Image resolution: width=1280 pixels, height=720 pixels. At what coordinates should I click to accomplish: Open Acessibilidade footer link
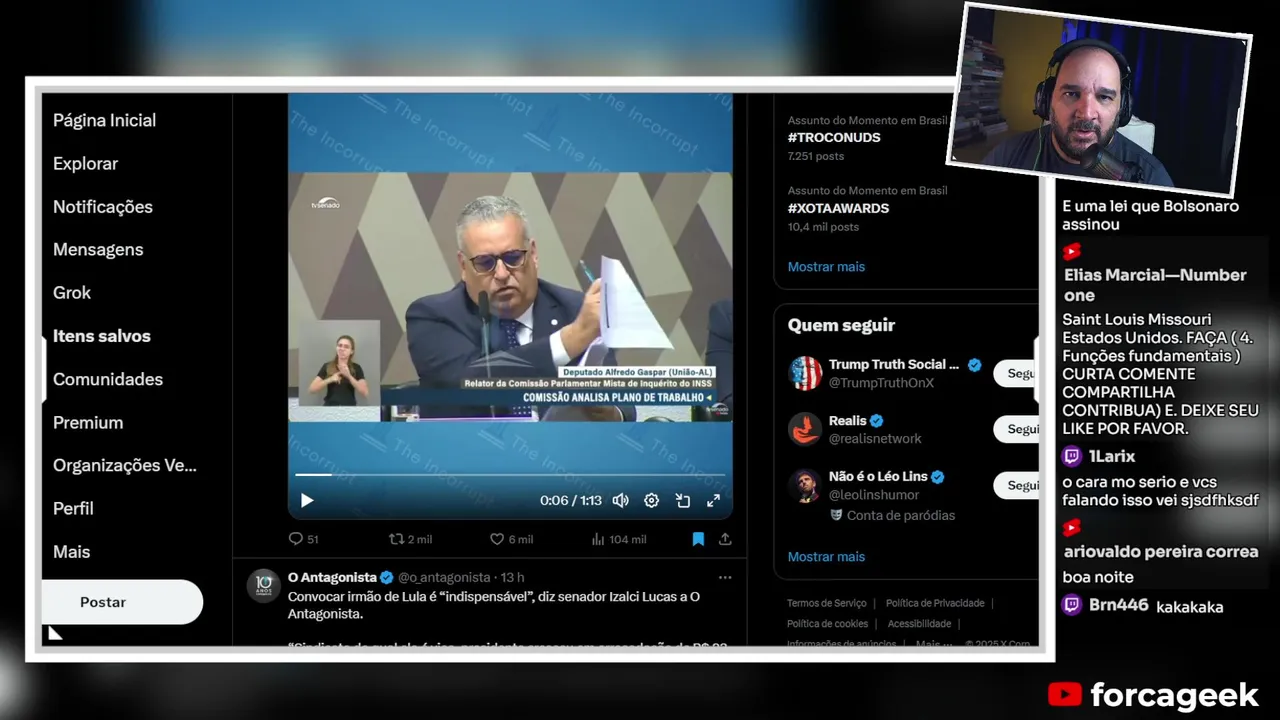tap(919, 624)
